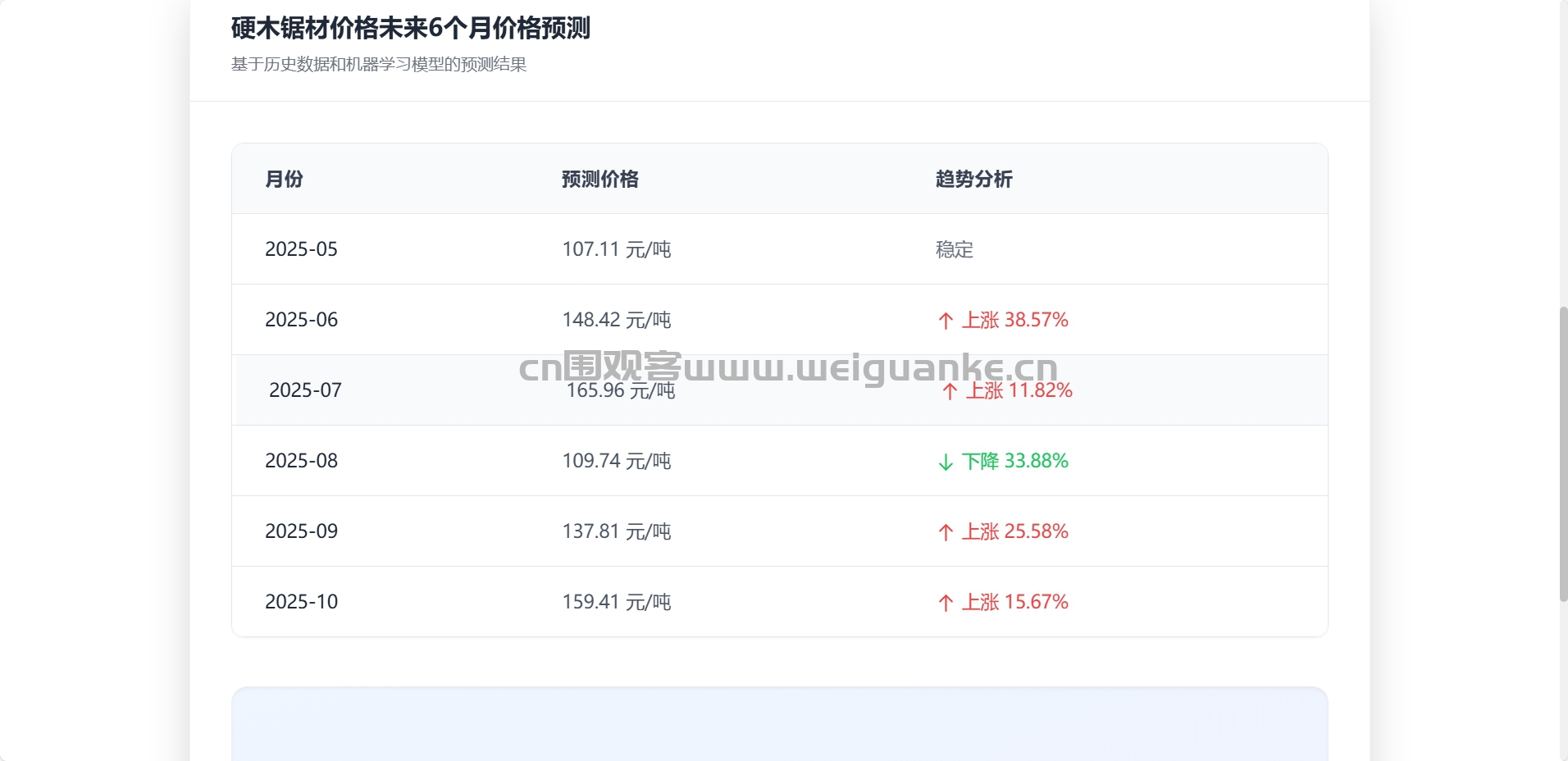Image resolution: width=1568 pixels, height=761 pixels.
Task: Select the 2025-07 month cell
Action: [305, 390]
